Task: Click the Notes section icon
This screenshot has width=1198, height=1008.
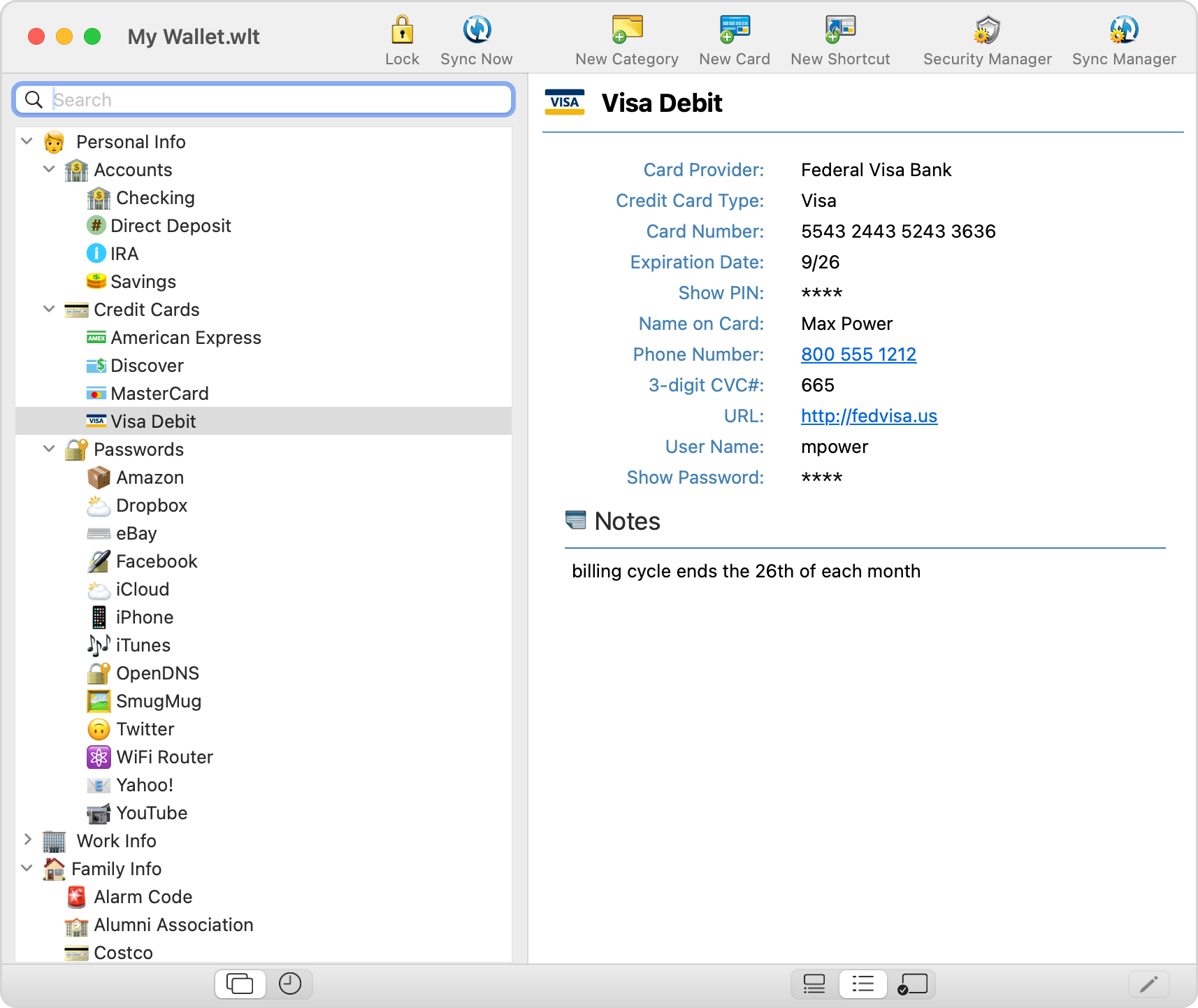Action: point(575,520)
